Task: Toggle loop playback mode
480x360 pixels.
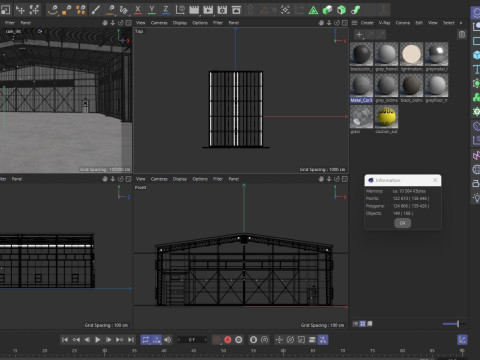Action: coord(146,340)
